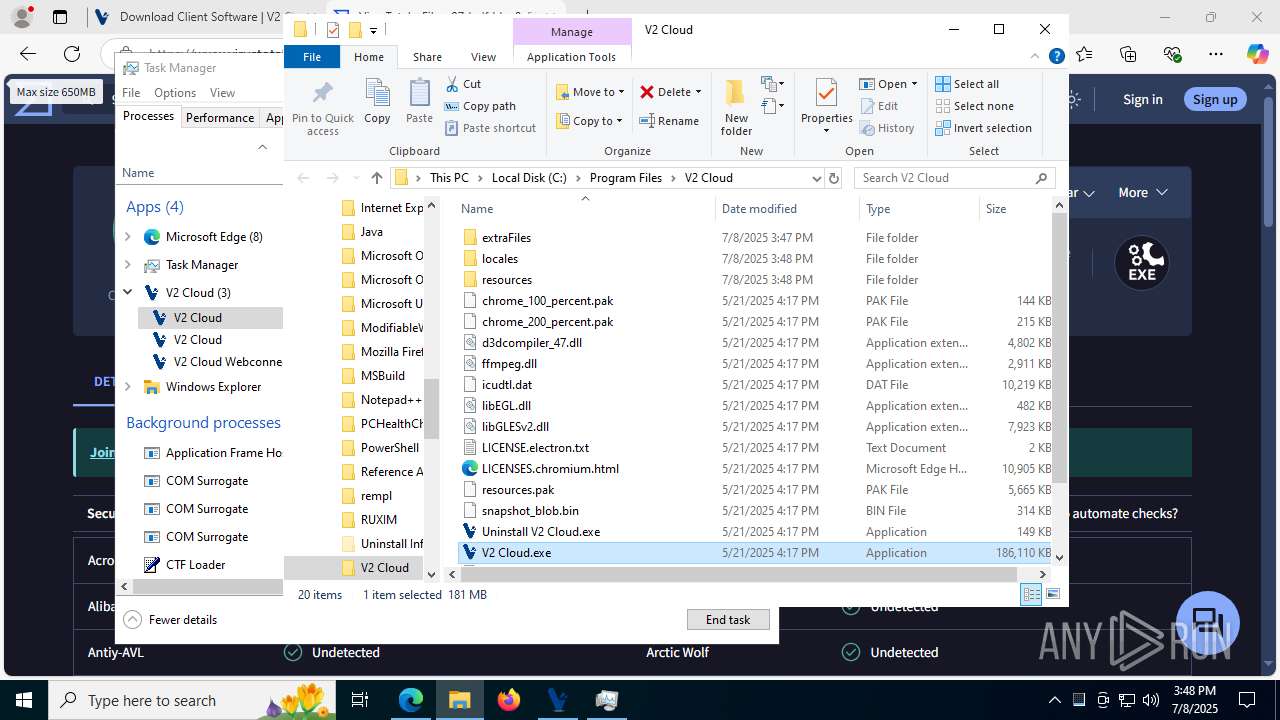Click Select all in ribbon
The width and height of the screenshot is (1280, 720).
pos(967,84)
